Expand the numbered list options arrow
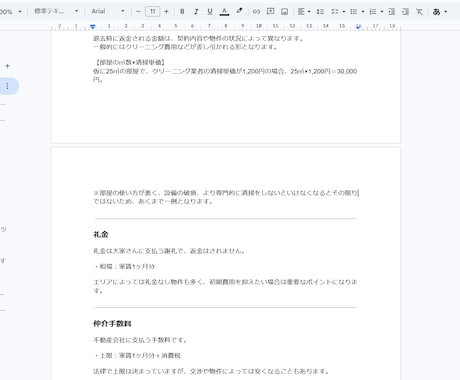Image resolution: width=460 pixels, height=380 pixels. click(382, 12)
